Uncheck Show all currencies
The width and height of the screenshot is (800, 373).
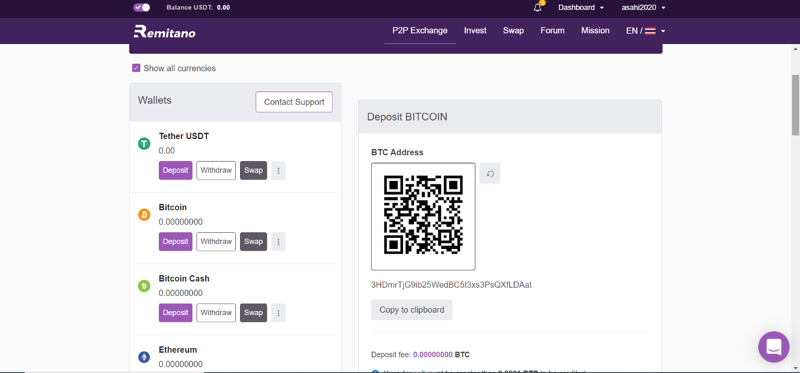coord(136,68)
